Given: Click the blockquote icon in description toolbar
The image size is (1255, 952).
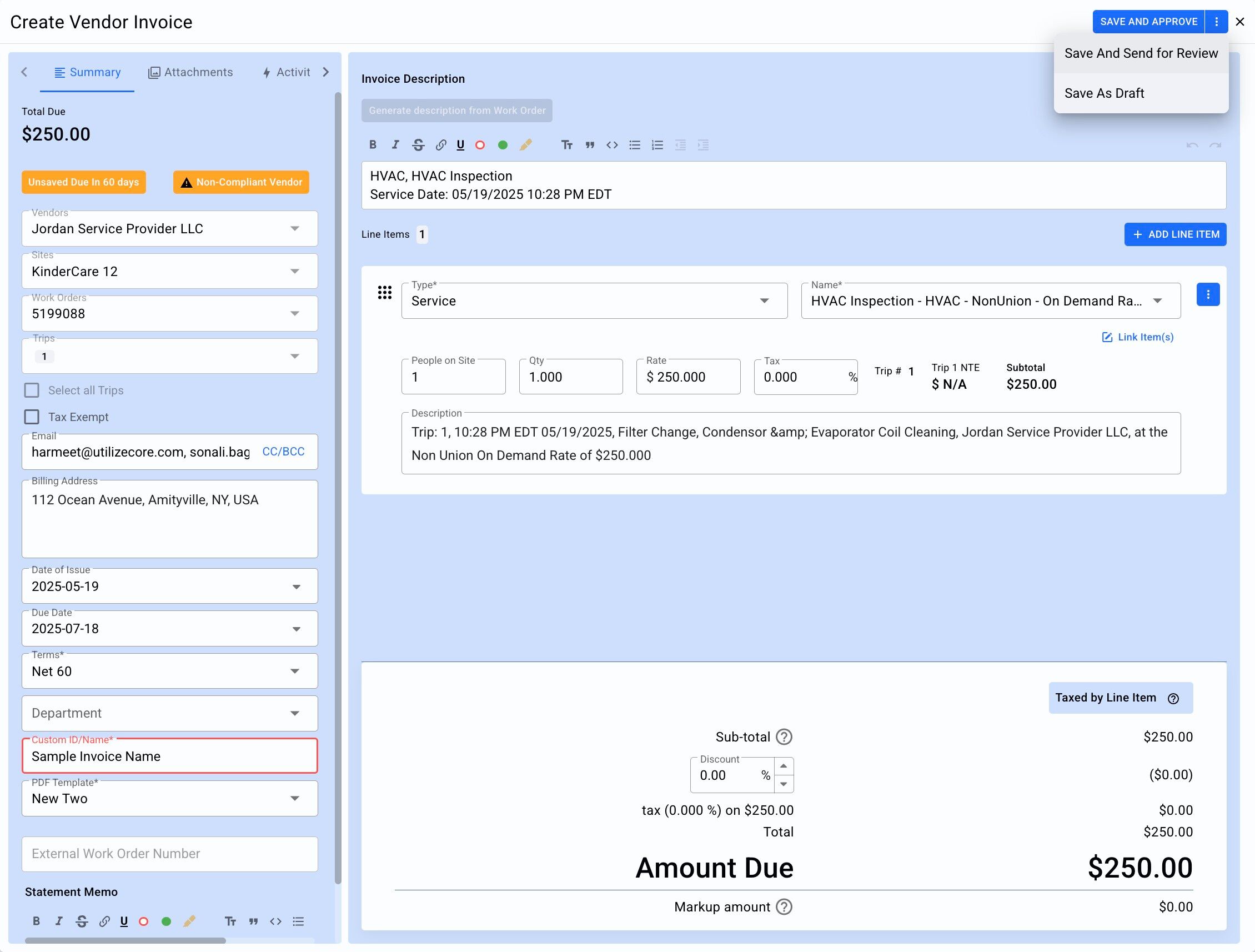Looking at the screenshot, I should [x=590, y=144].
